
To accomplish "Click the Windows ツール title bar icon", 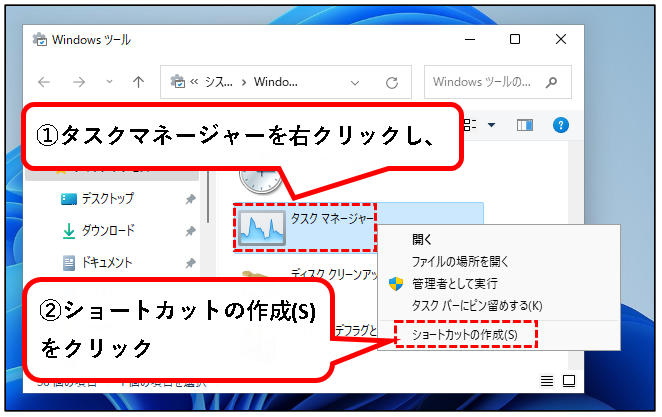I will (x=40, y=39).
